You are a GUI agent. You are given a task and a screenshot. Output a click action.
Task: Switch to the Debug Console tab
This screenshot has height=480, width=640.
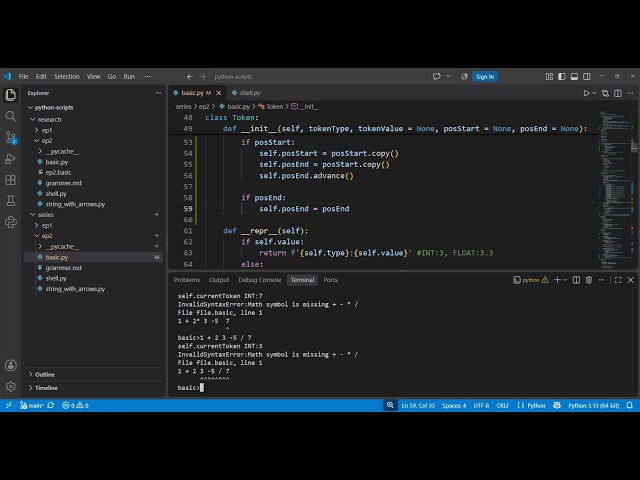click(x=260, y=280)
